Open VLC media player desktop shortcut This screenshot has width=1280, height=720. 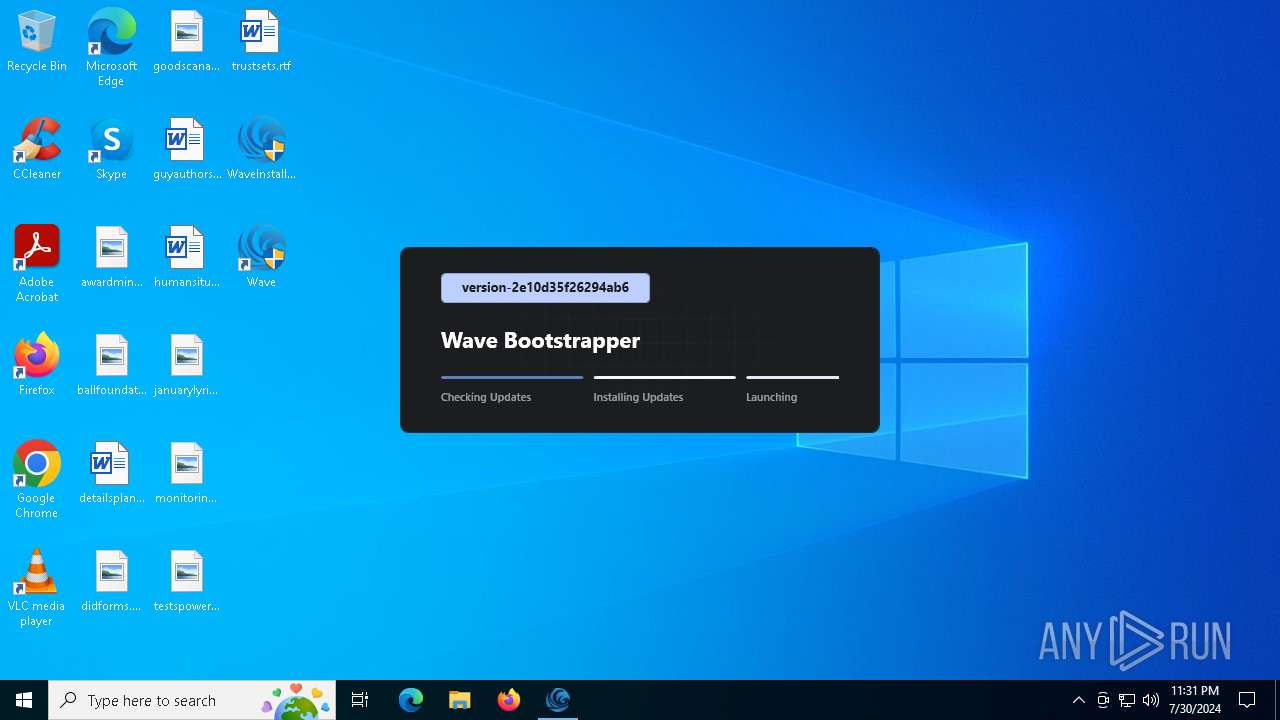click(x=37, y=588)
